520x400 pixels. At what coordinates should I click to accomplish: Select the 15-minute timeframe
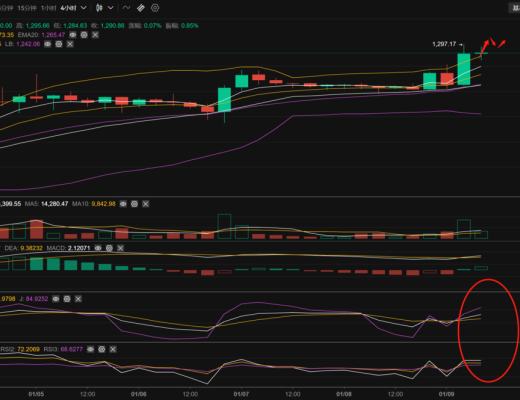coord(26,8)
